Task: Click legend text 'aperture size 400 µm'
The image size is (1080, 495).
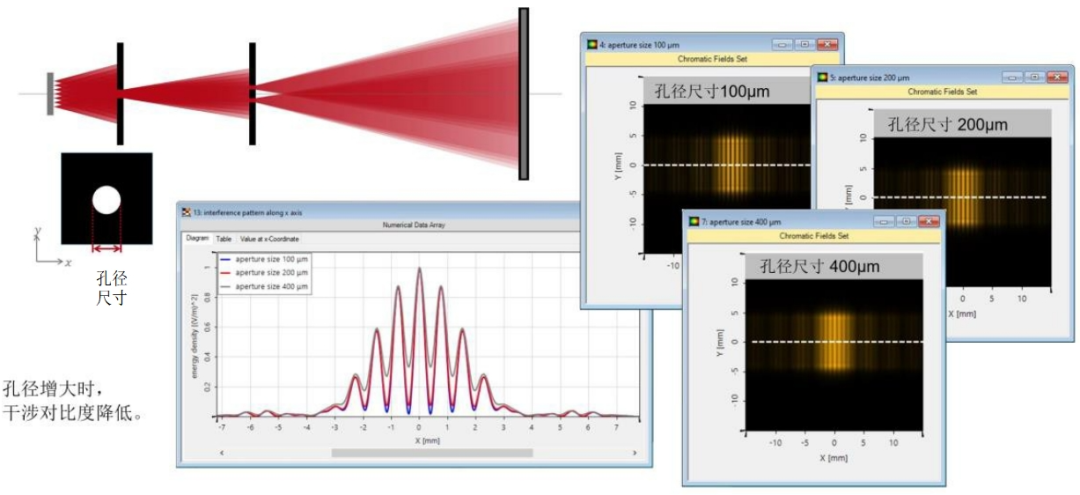Action: click(x=271, y=286)
